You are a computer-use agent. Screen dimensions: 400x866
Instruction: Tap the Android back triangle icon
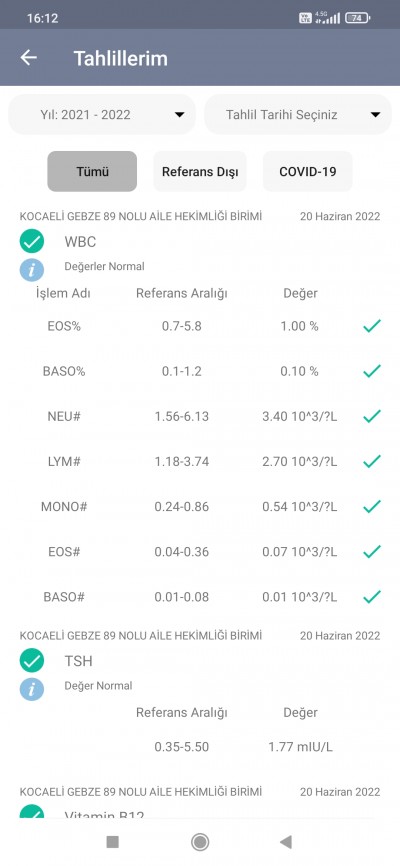pyautogui.click(x=286, y=842)
